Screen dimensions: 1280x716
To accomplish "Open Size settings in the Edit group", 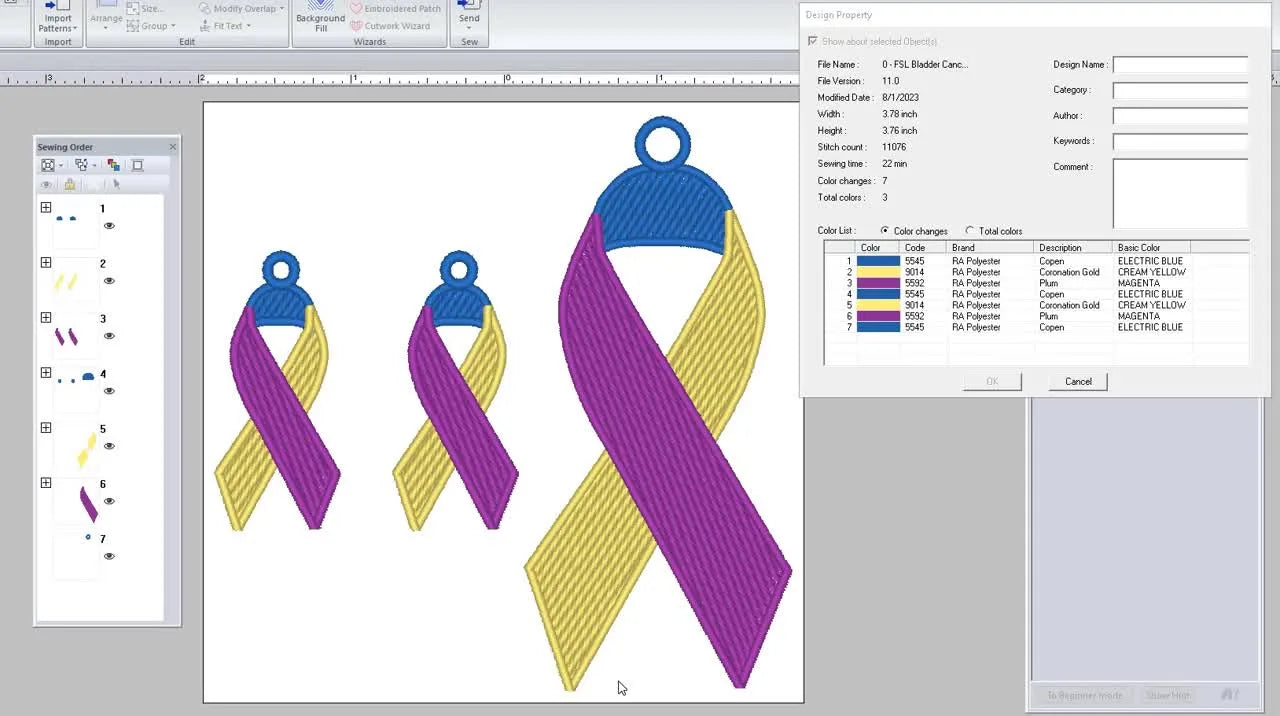I will (151, 8).
